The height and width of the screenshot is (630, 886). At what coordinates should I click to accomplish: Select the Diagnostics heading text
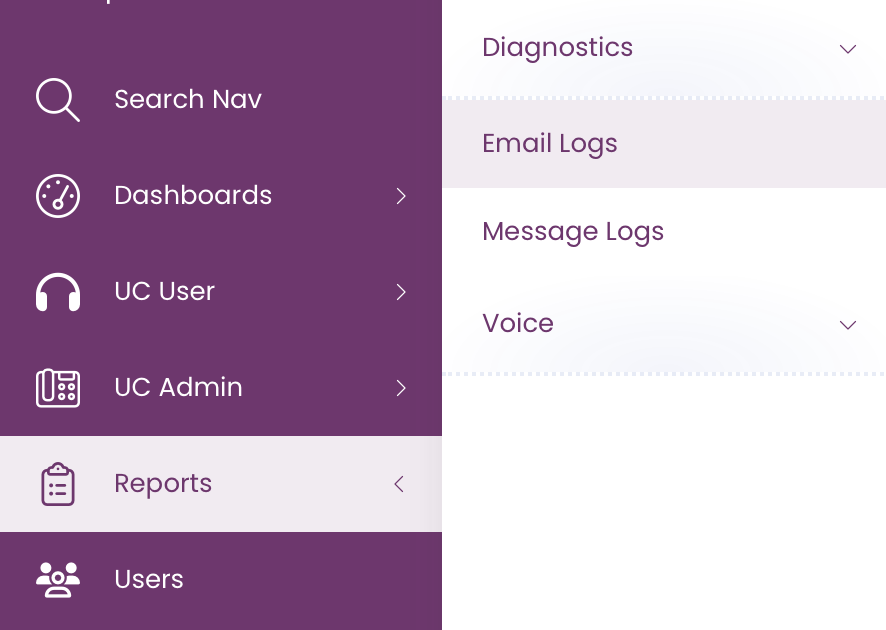(x=557, y=47)
